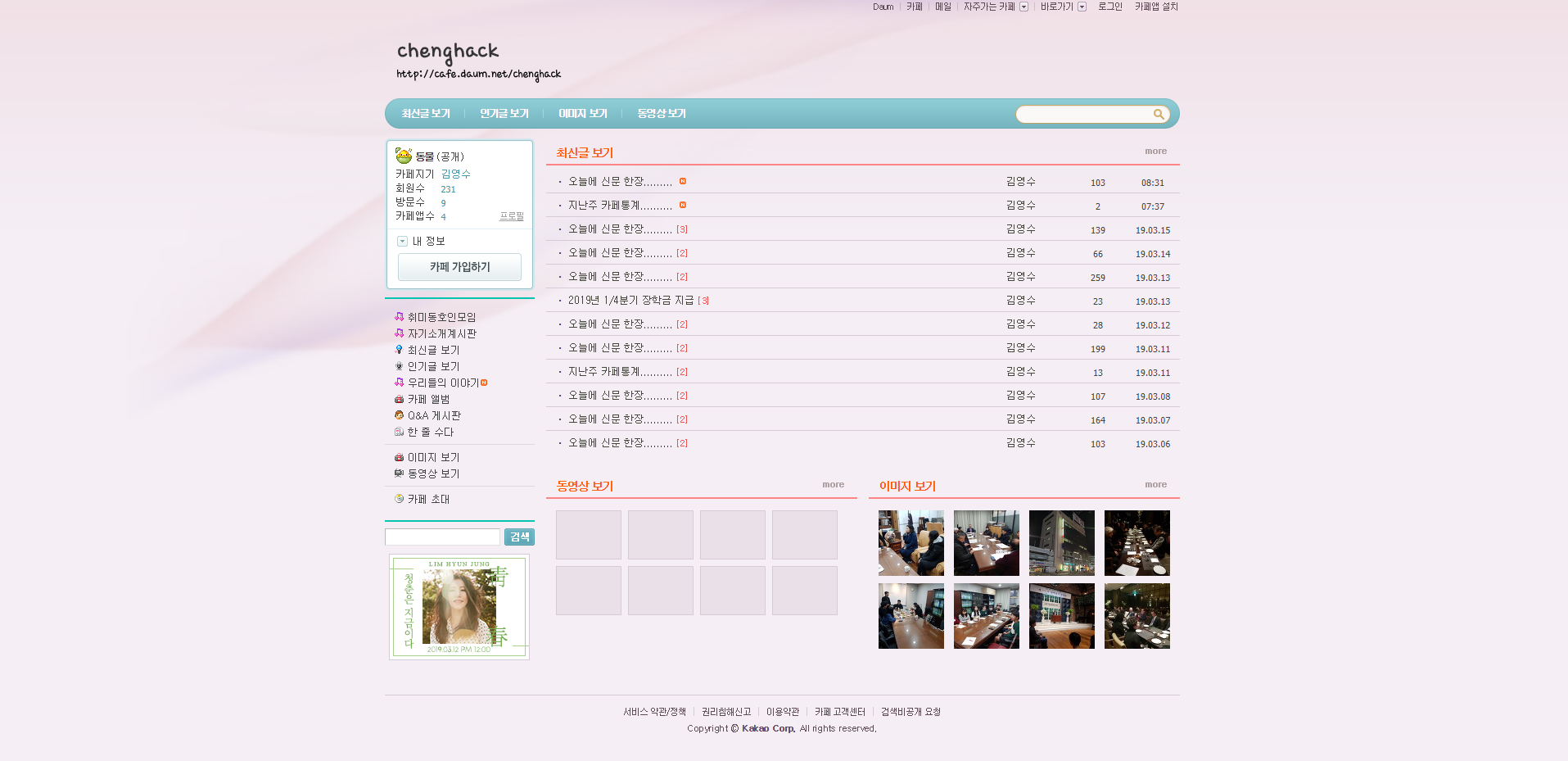Click the icon beside 카페 초대
This screenshot has width=1568, height=761.
[399, 498]
